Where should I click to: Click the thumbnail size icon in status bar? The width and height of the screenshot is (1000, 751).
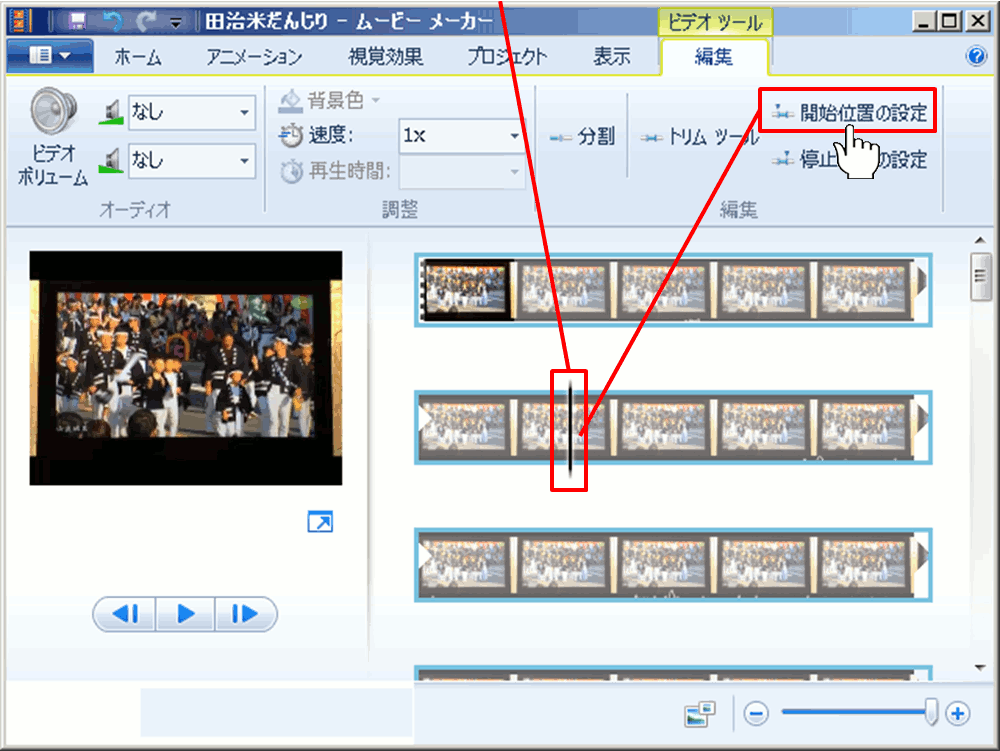(700, 713)
